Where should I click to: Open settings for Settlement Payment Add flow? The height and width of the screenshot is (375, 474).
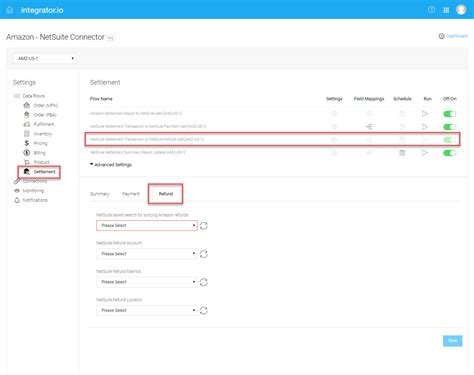(x=334, y=127)
